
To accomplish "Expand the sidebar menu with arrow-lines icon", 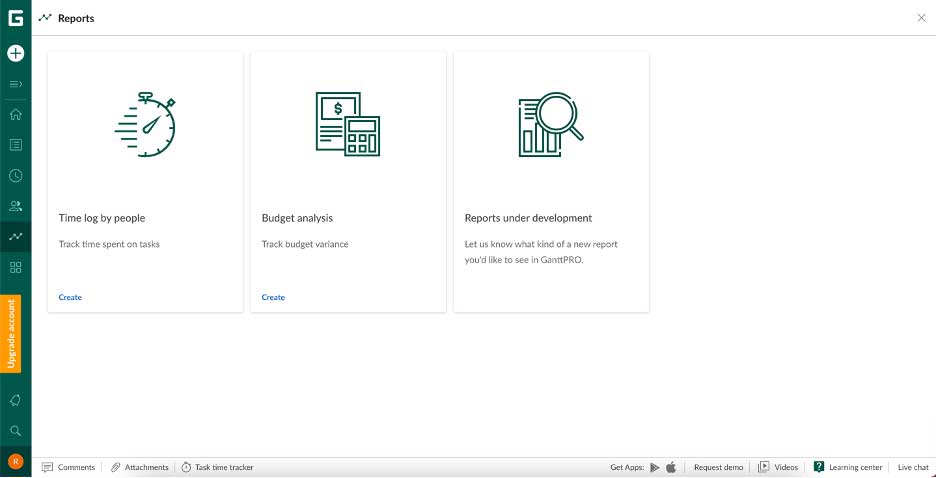I will [x=16, y=84].
